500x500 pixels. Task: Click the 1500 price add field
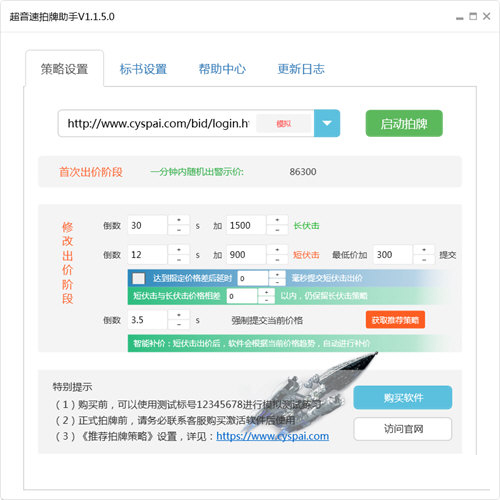pyautogui.click(x=246, y=225)
